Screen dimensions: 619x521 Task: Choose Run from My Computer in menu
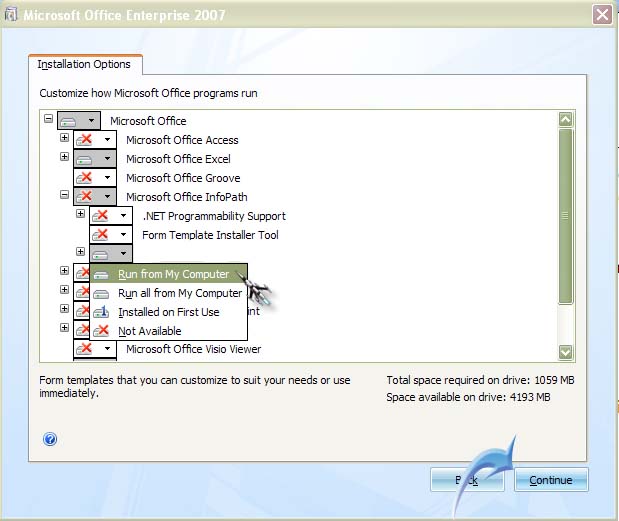pyautogui.click(x=169, y=274)
